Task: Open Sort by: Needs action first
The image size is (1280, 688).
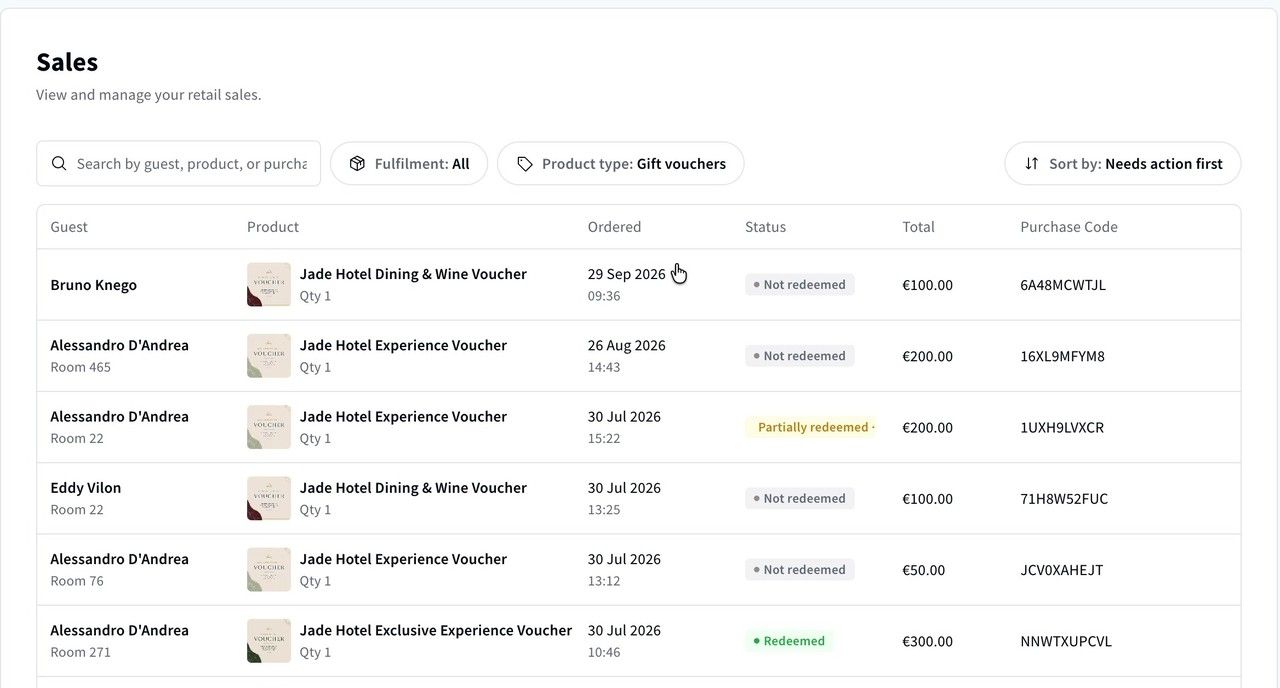Action: (1122, 163)
